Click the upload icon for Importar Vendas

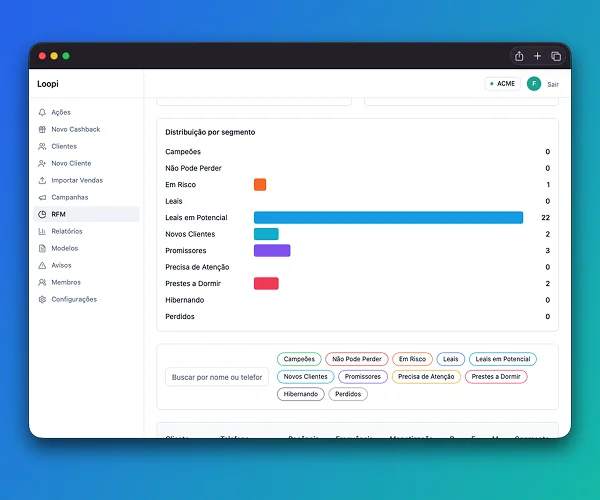[42, 180]
